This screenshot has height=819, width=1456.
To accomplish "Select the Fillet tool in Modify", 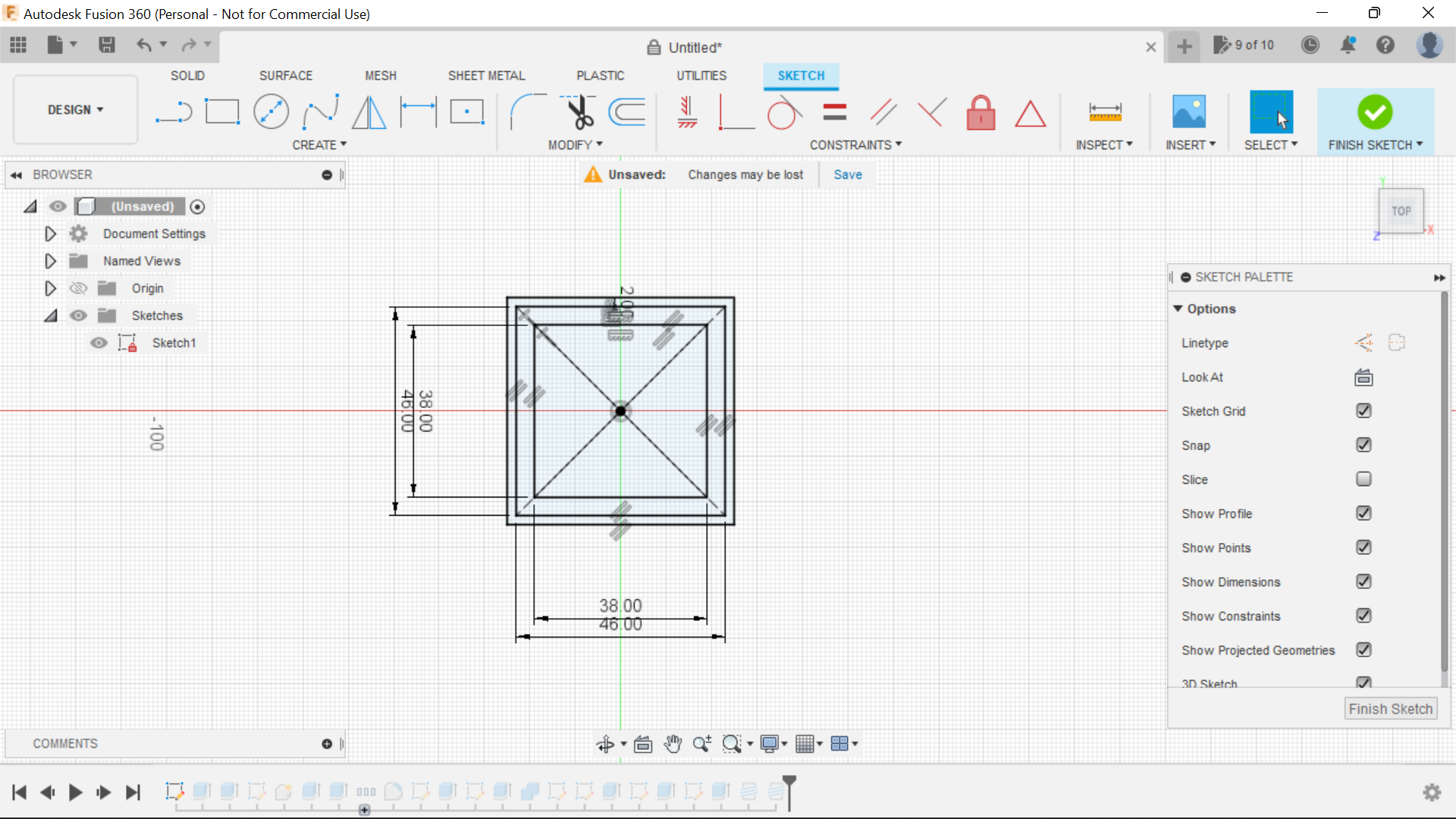I will tap(527, 112).
